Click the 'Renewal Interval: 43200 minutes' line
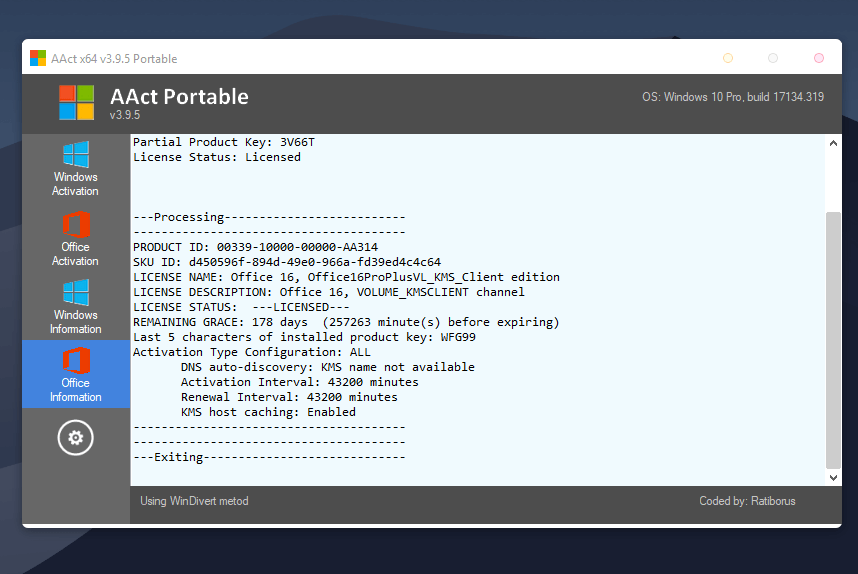The height and width of the screenshot is (574, 858). coord(289,397)
